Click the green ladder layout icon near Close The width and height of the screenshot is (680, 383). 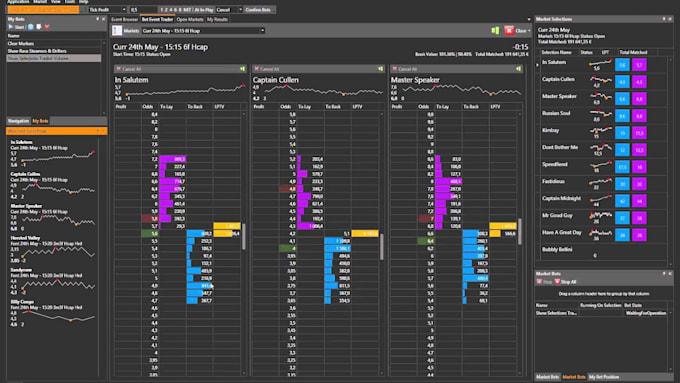[x=495, y=30]
